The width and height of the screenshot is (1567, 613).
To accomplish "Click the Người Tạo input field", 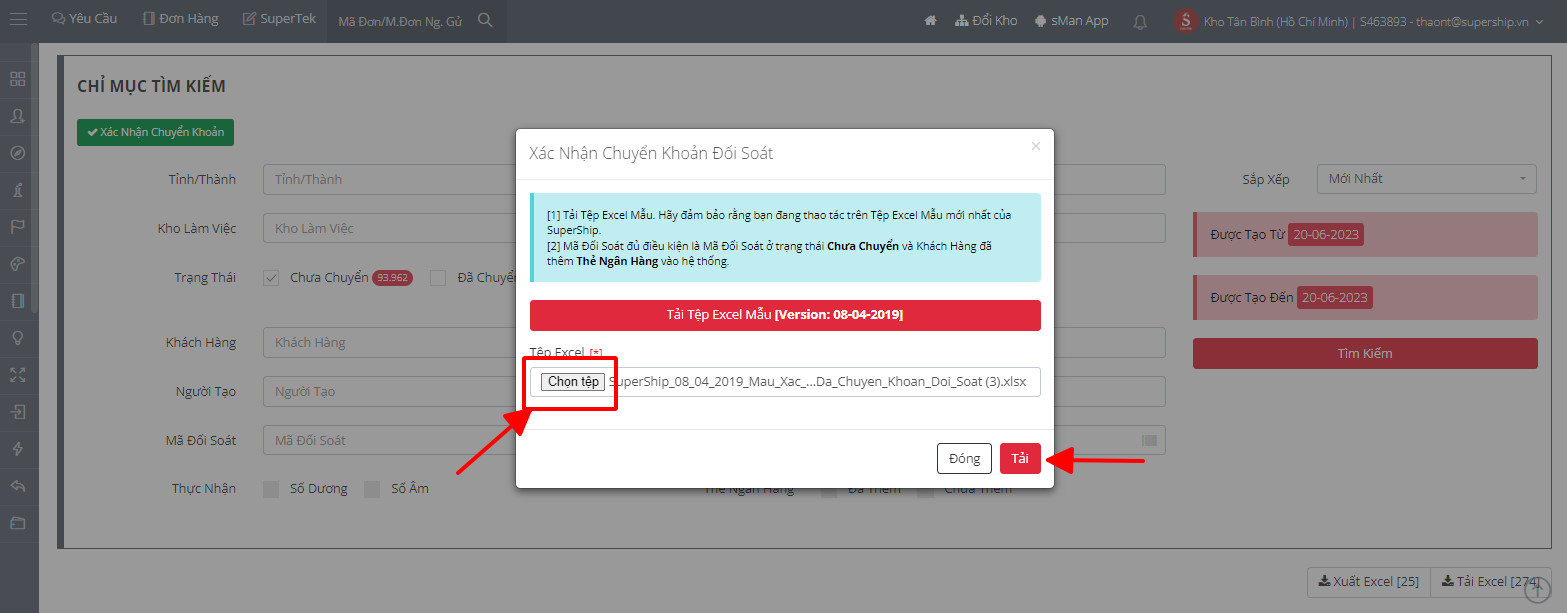I will tap(389, 391).
